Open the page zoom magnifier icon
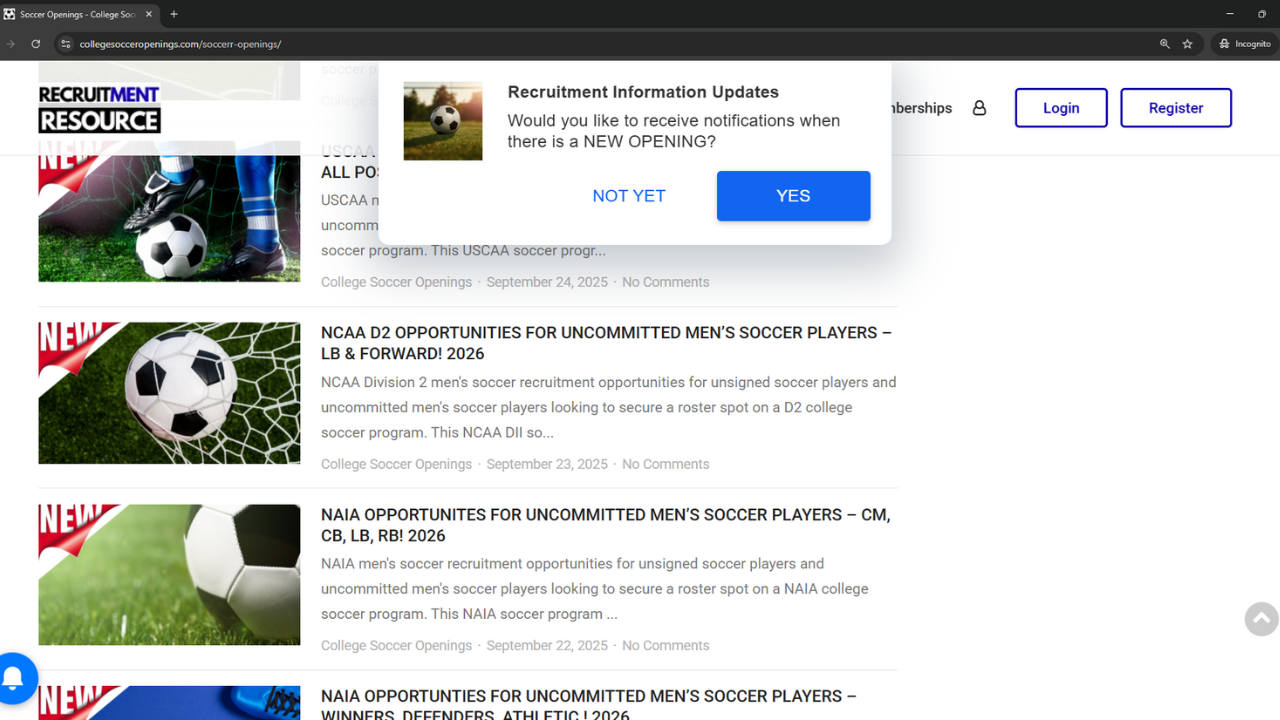1280x720 pixels. point(1164,44)
